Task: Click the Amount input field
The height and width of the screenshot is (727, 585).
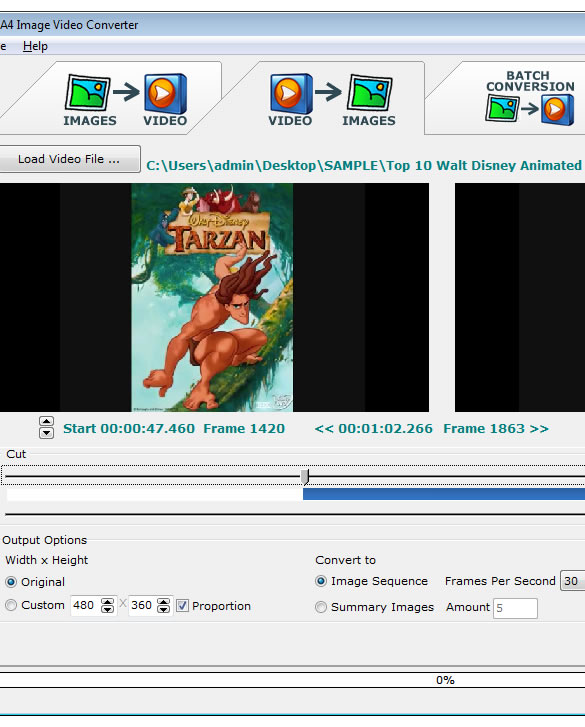Action: [x=515, y=608]
